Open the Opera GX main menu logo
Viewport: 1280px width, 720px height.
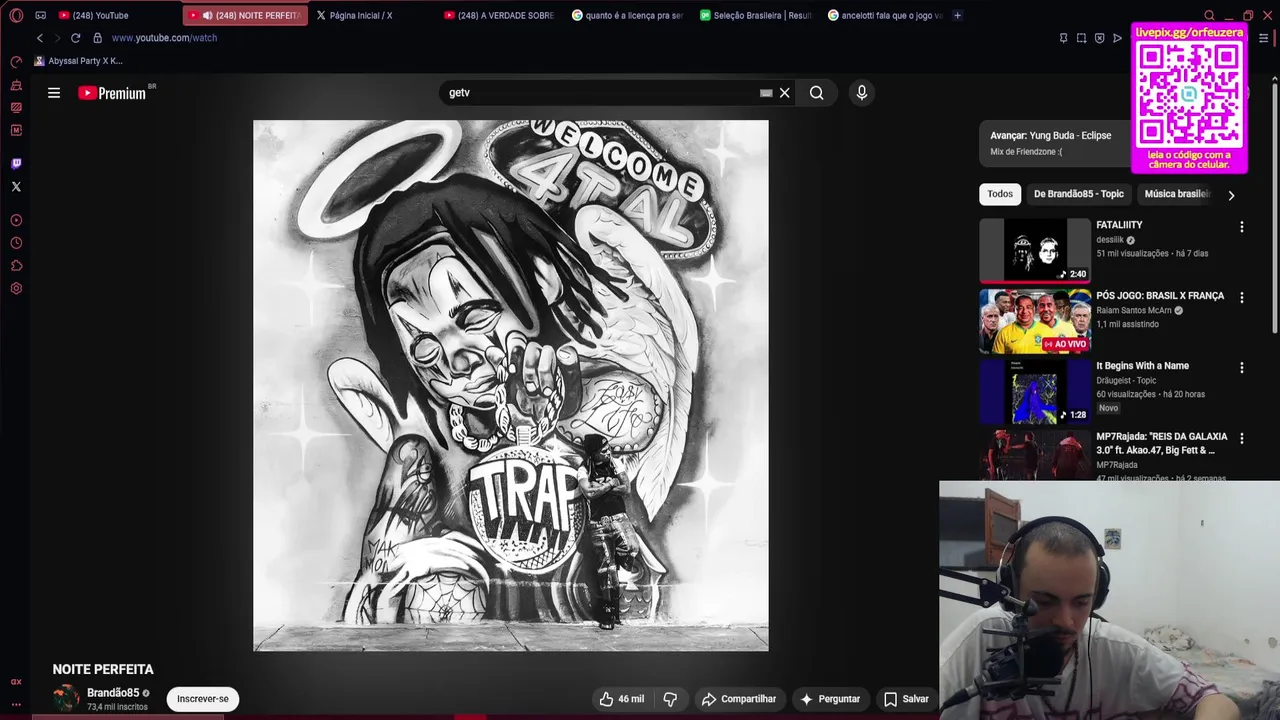[x=16, y=15]
